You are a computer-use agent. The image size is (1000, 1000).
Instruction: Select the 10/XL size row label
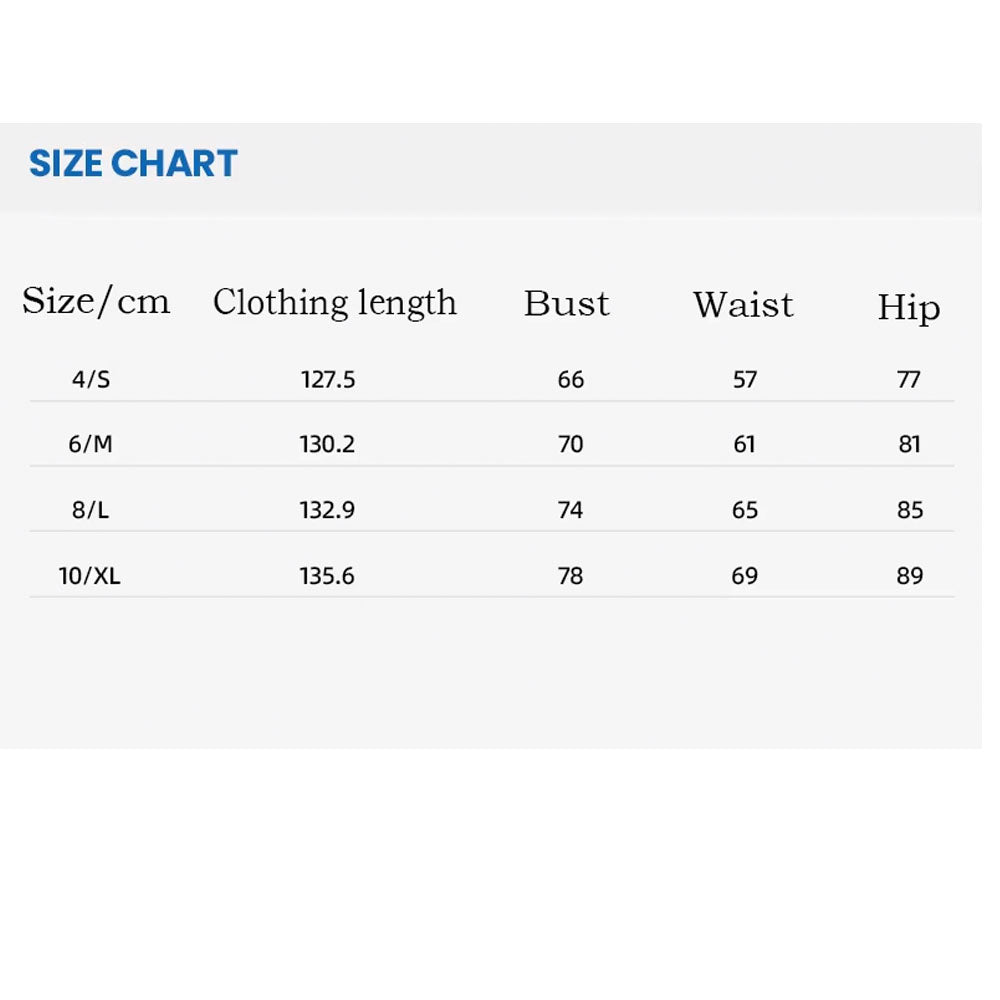pyautogui.click(x=89, y=576)
